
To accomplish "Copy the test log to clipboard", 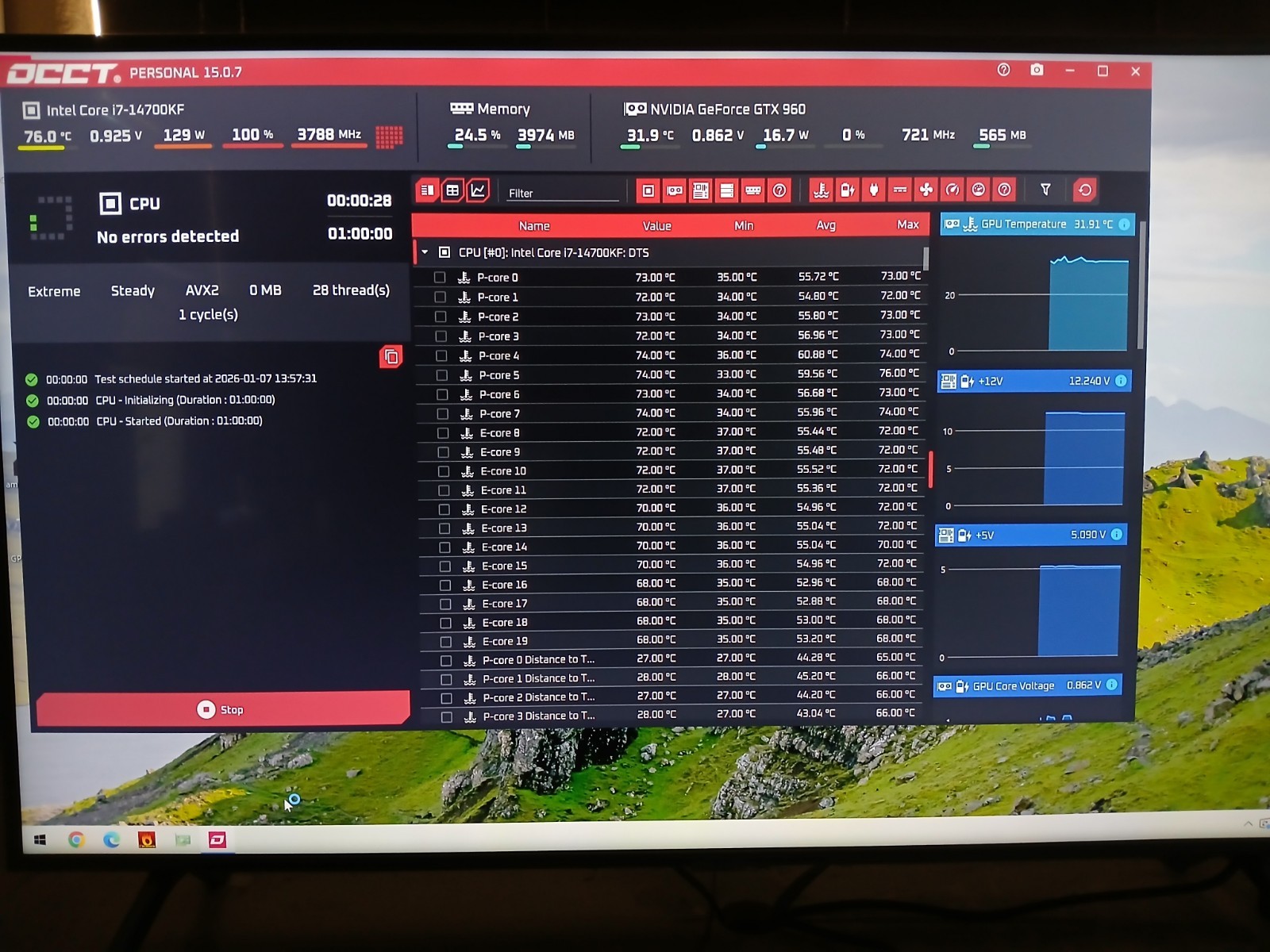I will coord(391,357).
